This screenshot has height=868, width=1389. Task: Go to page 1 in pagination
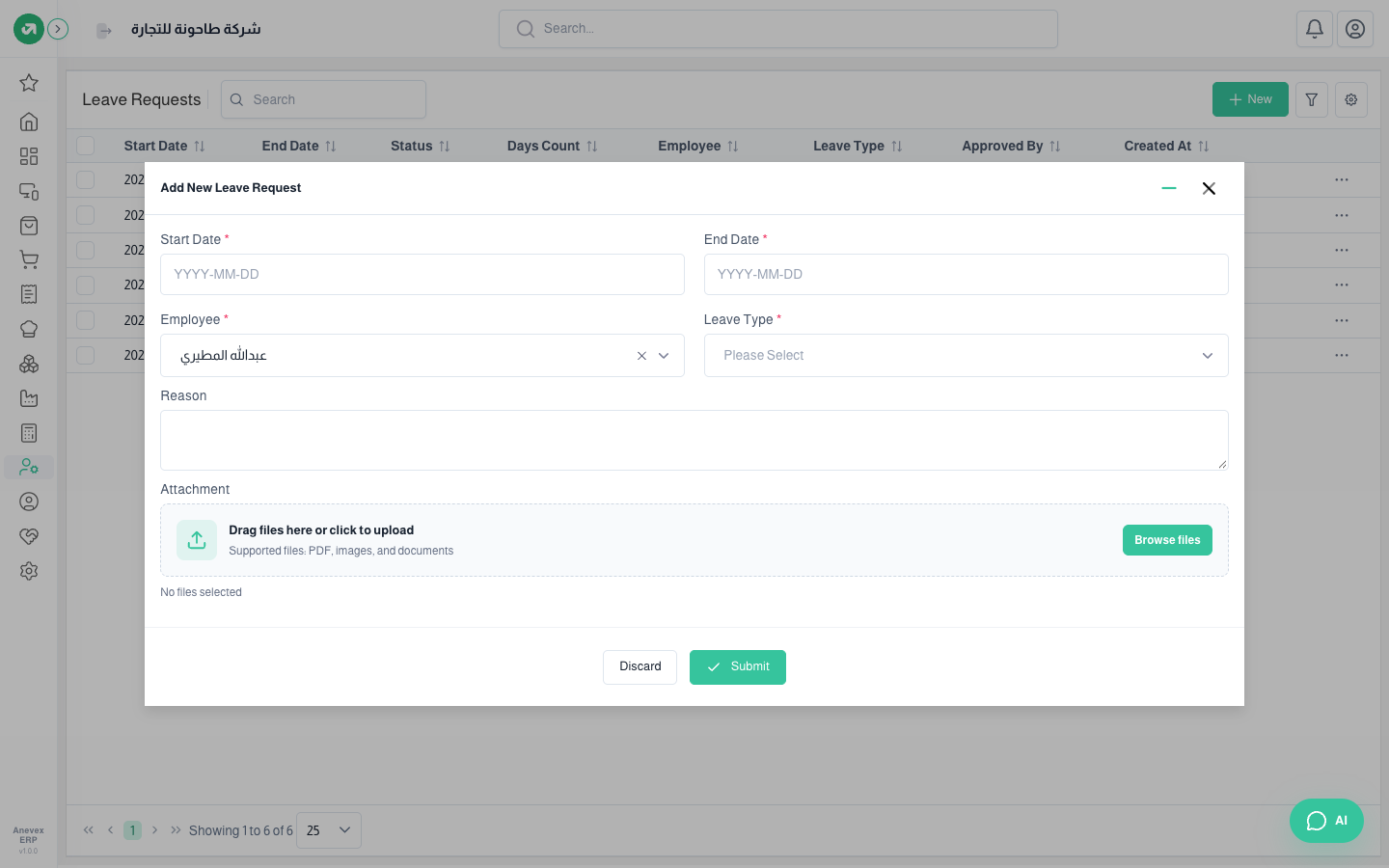click(133, 830)
